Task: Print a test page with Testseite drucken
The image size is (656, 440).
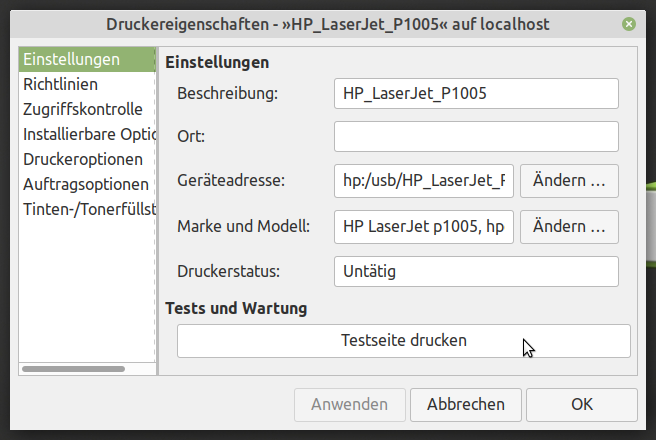Action: (x=403, y=340)
